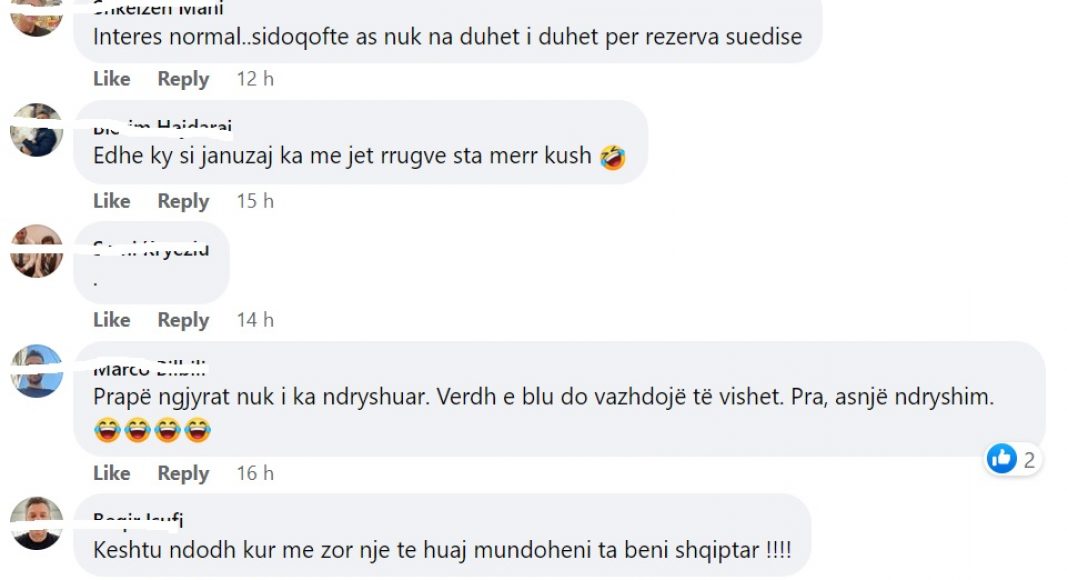Reply to the 'Interes normal' comment
This screenshot has height=580, width=1068.
tap(183, 79)
